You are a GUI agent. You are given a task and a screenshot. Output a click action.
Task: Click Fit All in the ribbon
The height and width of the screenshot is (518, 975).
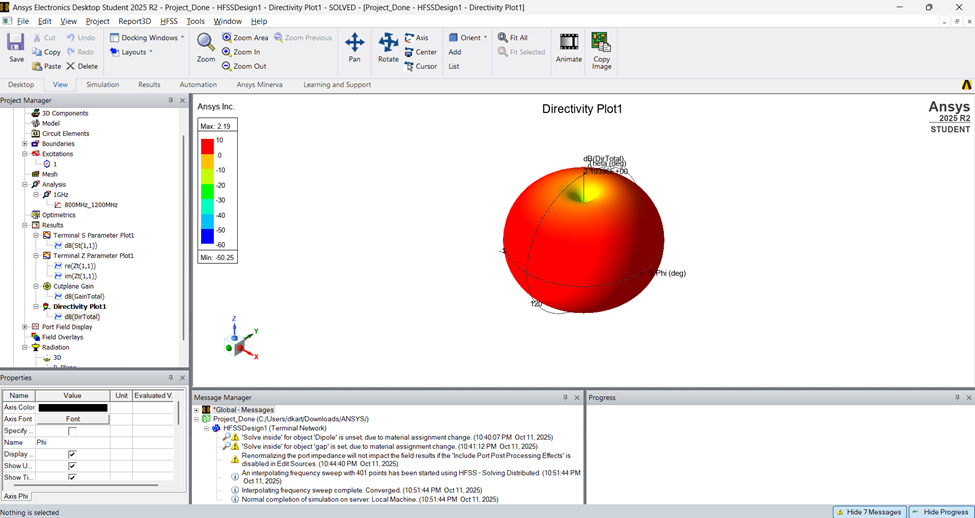(512, 38)
